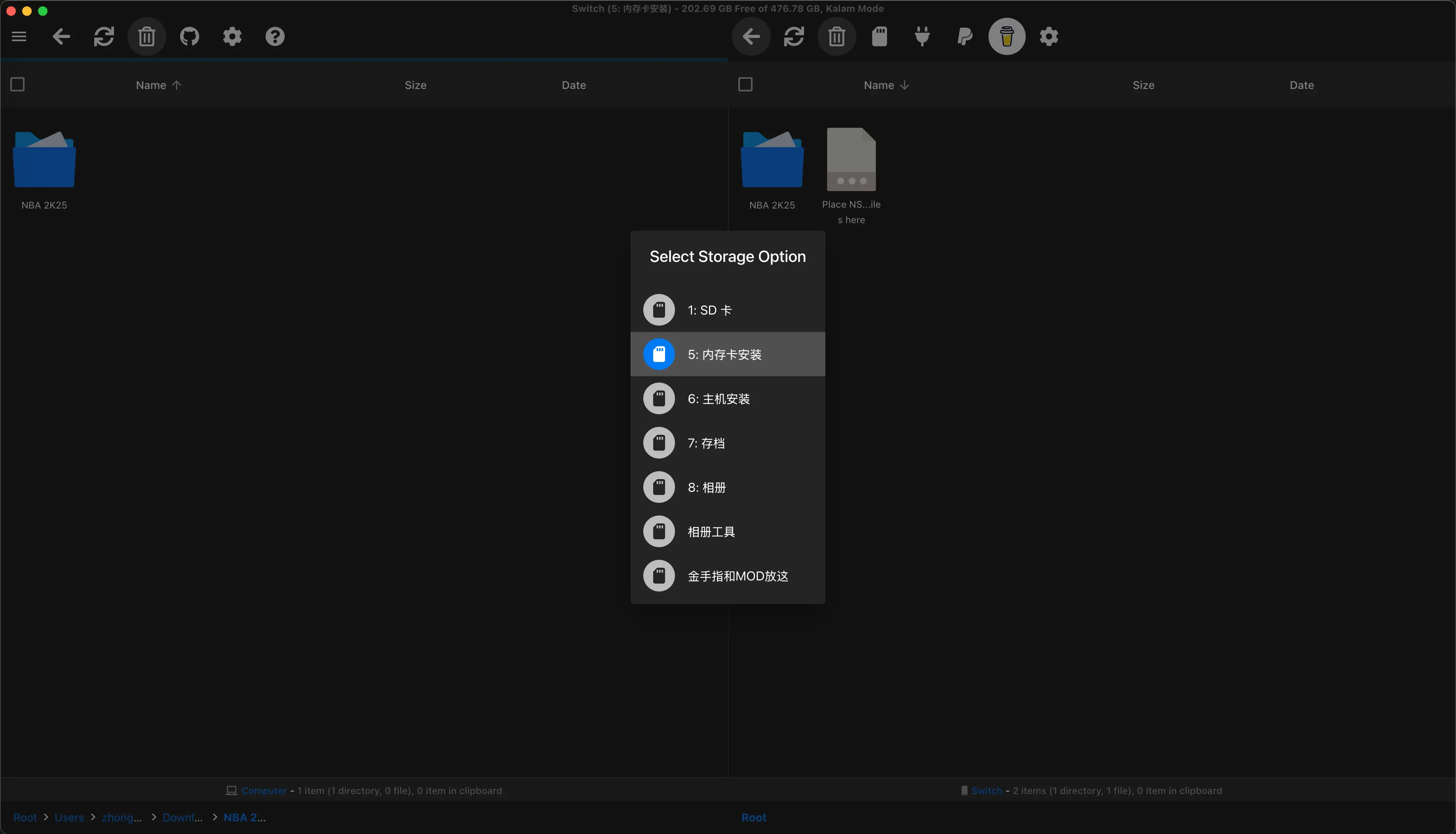Image resolution: width=1456 pixels, height=834 pixels.
Task: Open settings on the right toolbar
Action: pos(1049,36)
